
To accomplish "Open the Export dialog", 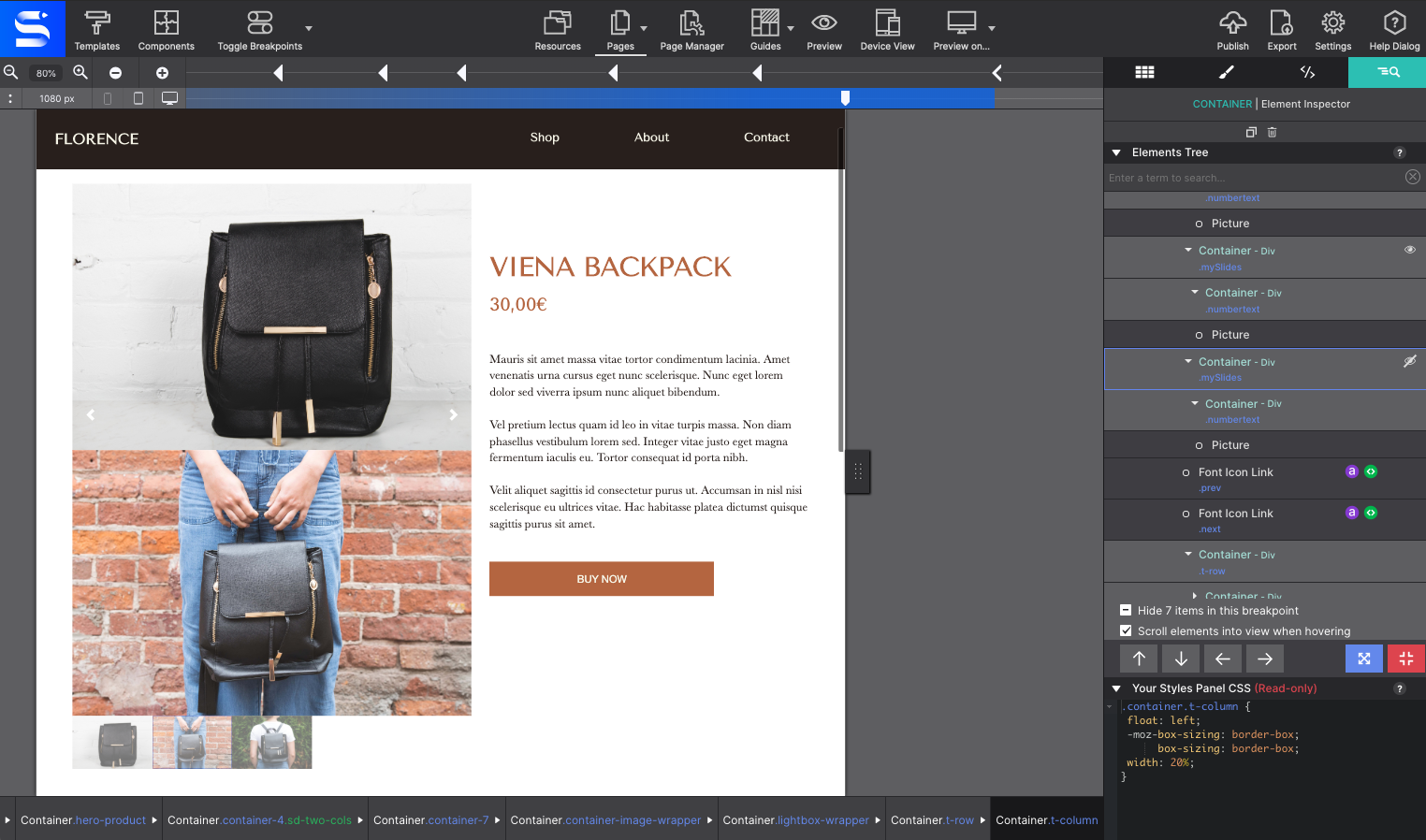I will pyautogui.click(x=1281, y=30).
